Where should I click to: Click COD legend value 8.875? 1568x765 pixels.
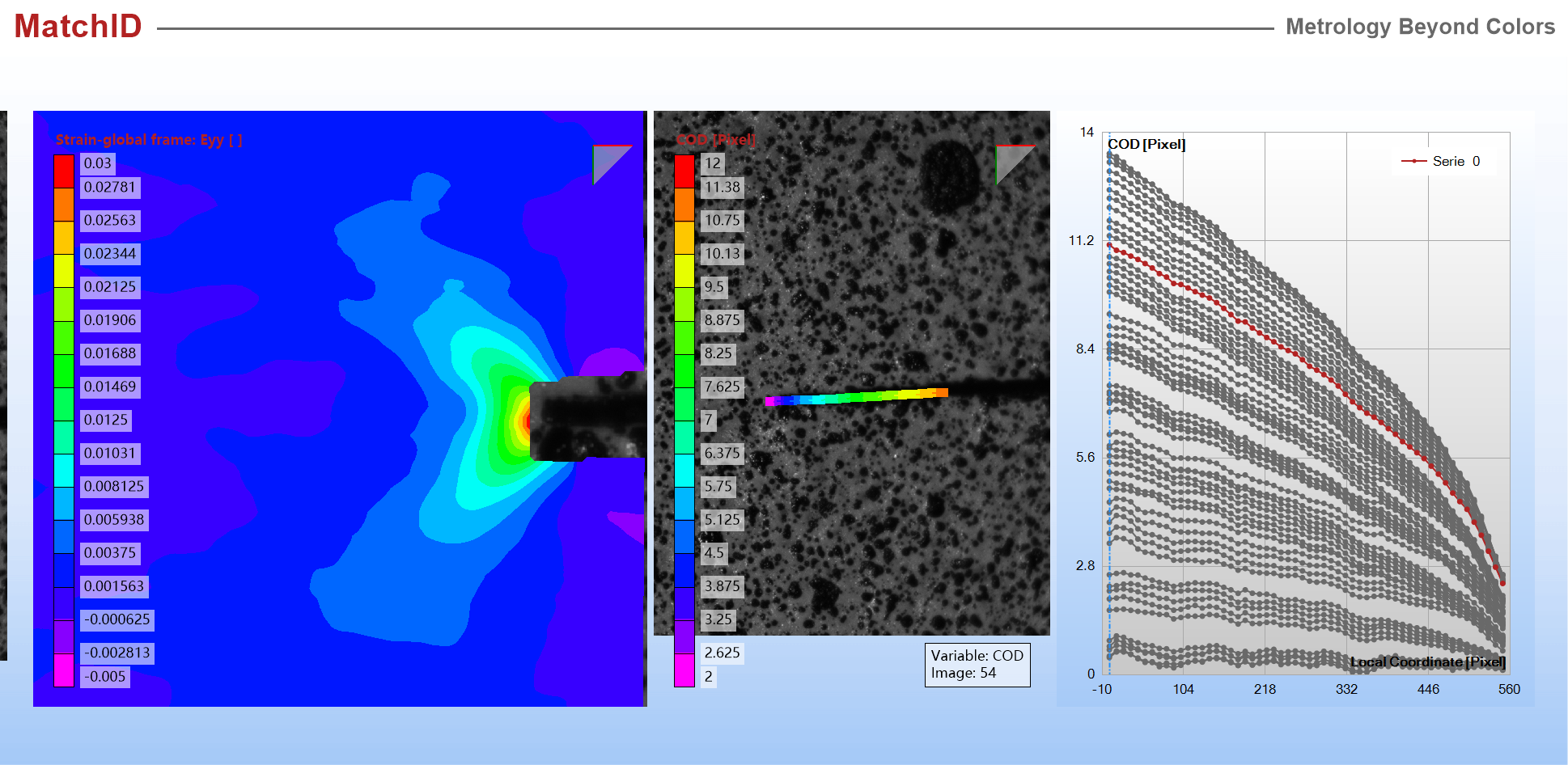(x=723, y=320)
